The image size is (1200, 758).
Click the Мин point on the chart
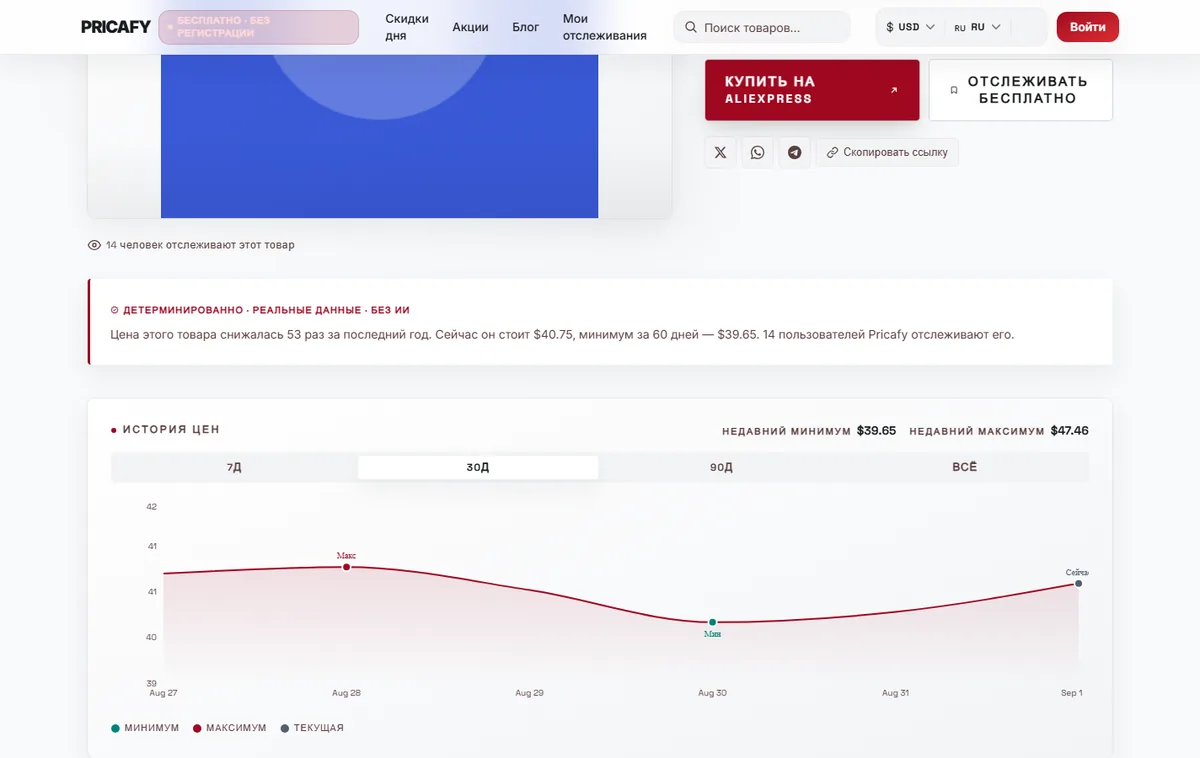712,622
